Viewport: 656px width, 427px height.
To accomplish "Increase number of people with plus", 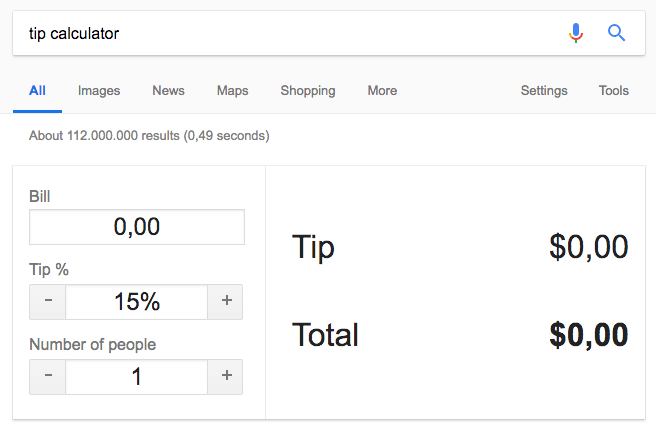I will (225, 376).
